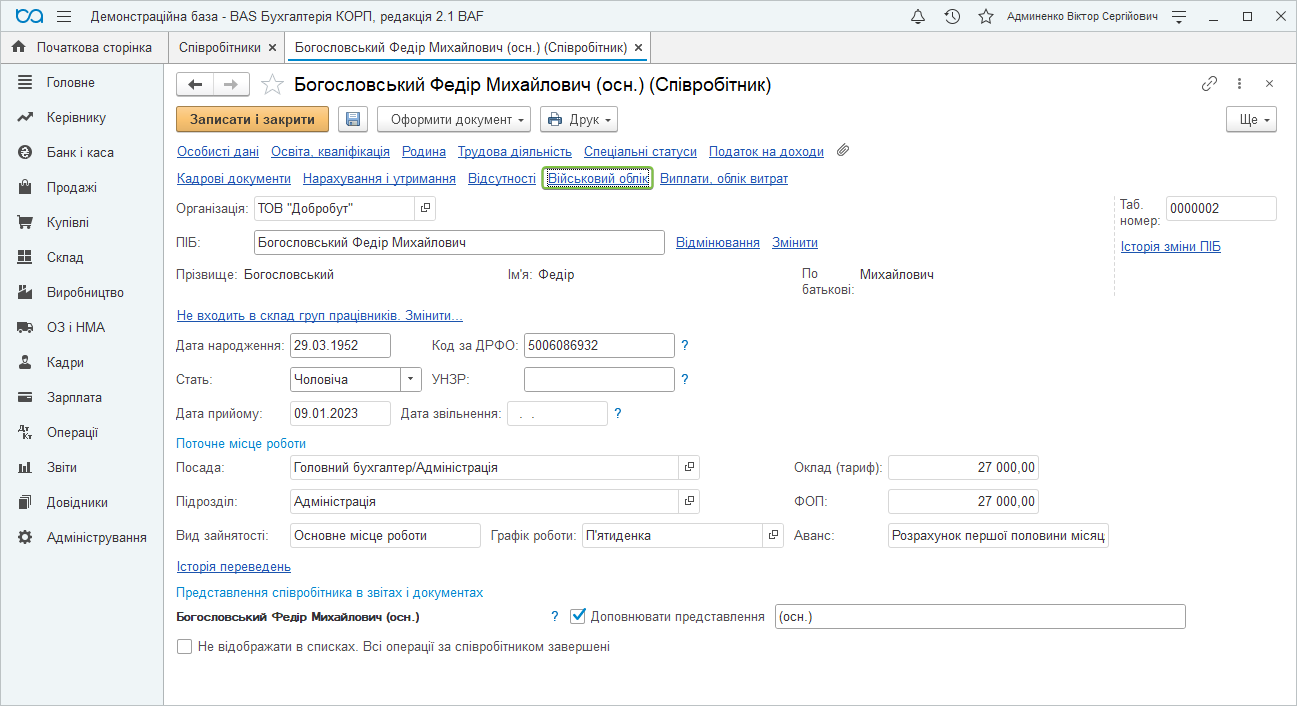Copy link to this employee card

pyautogui.click(x=1209, y=84)
